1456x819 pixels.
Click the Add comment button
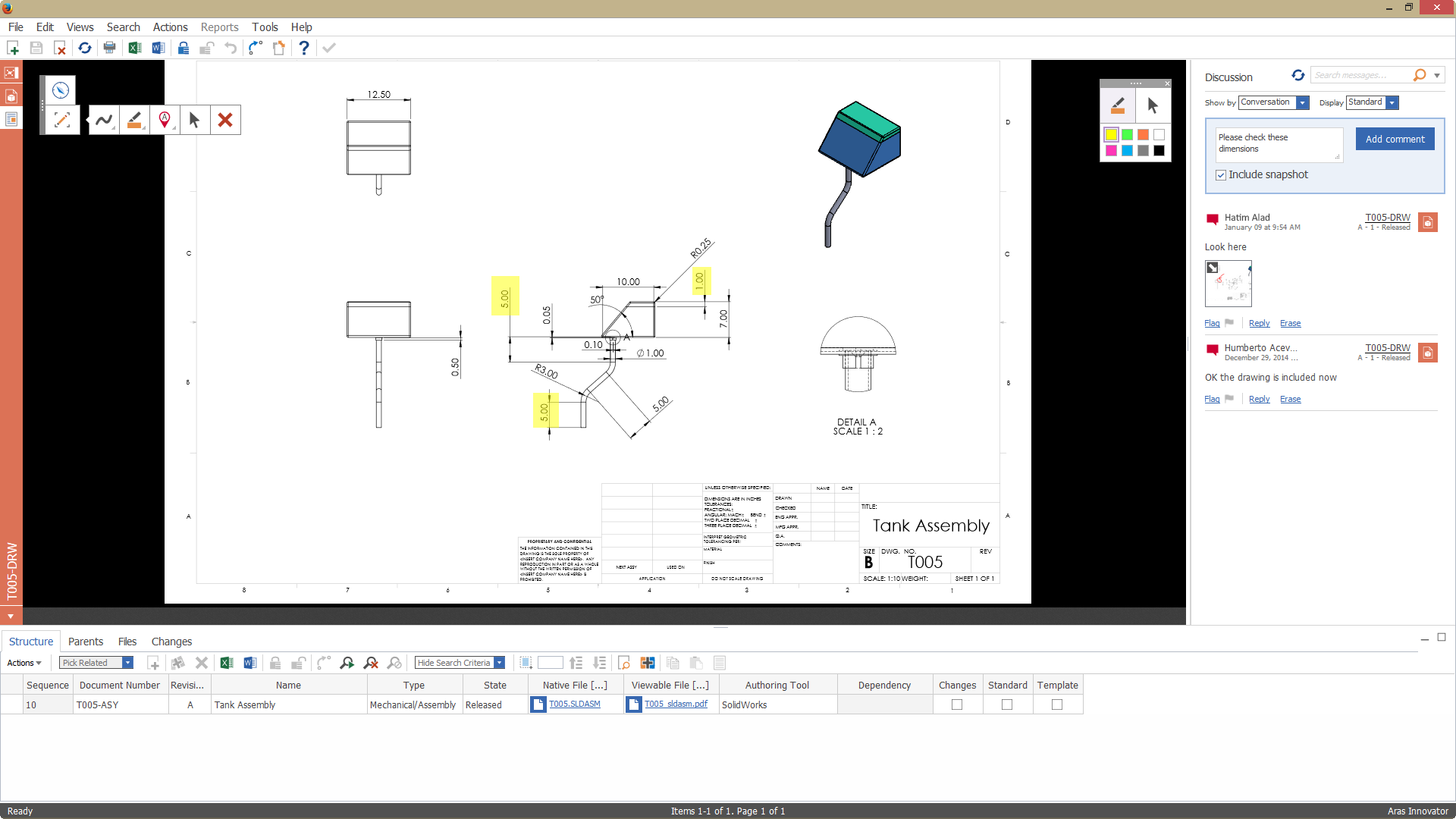click(x=1395, y=139)
